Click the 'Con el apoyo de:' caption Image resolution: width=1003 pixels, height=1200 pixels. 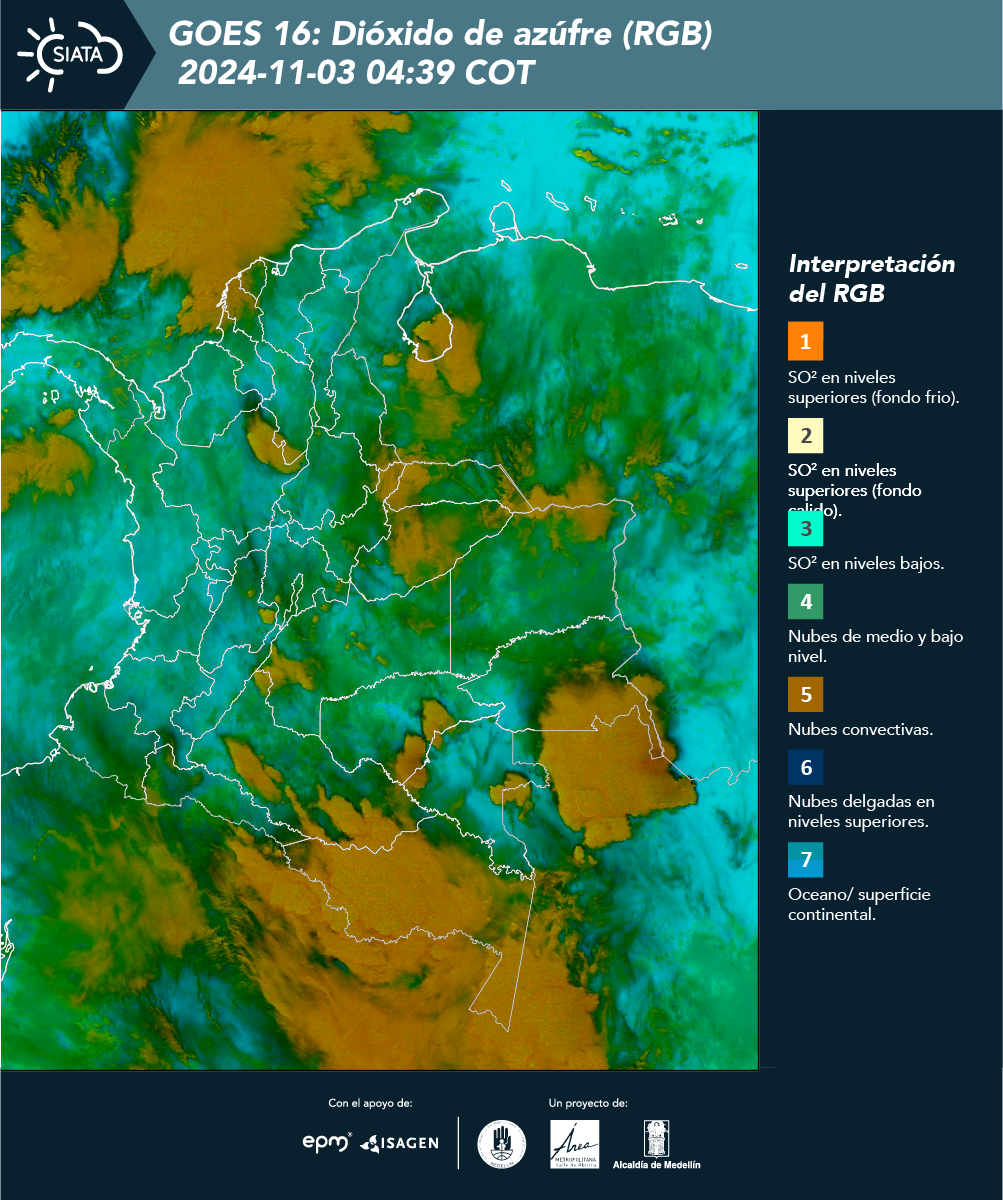[x=370, y=1103]
